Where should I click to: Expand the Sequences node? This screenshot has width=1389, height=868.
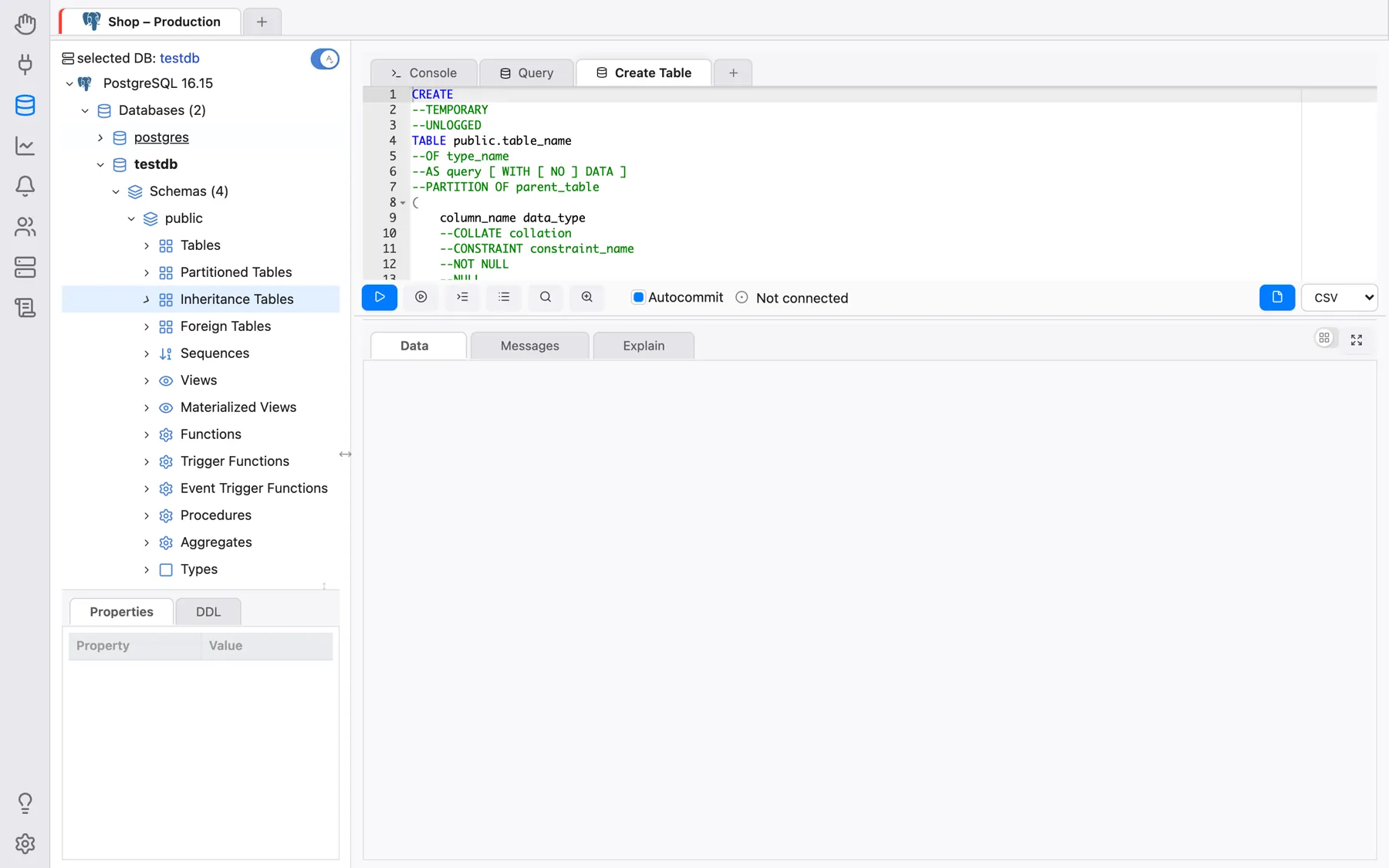point(147,353)
